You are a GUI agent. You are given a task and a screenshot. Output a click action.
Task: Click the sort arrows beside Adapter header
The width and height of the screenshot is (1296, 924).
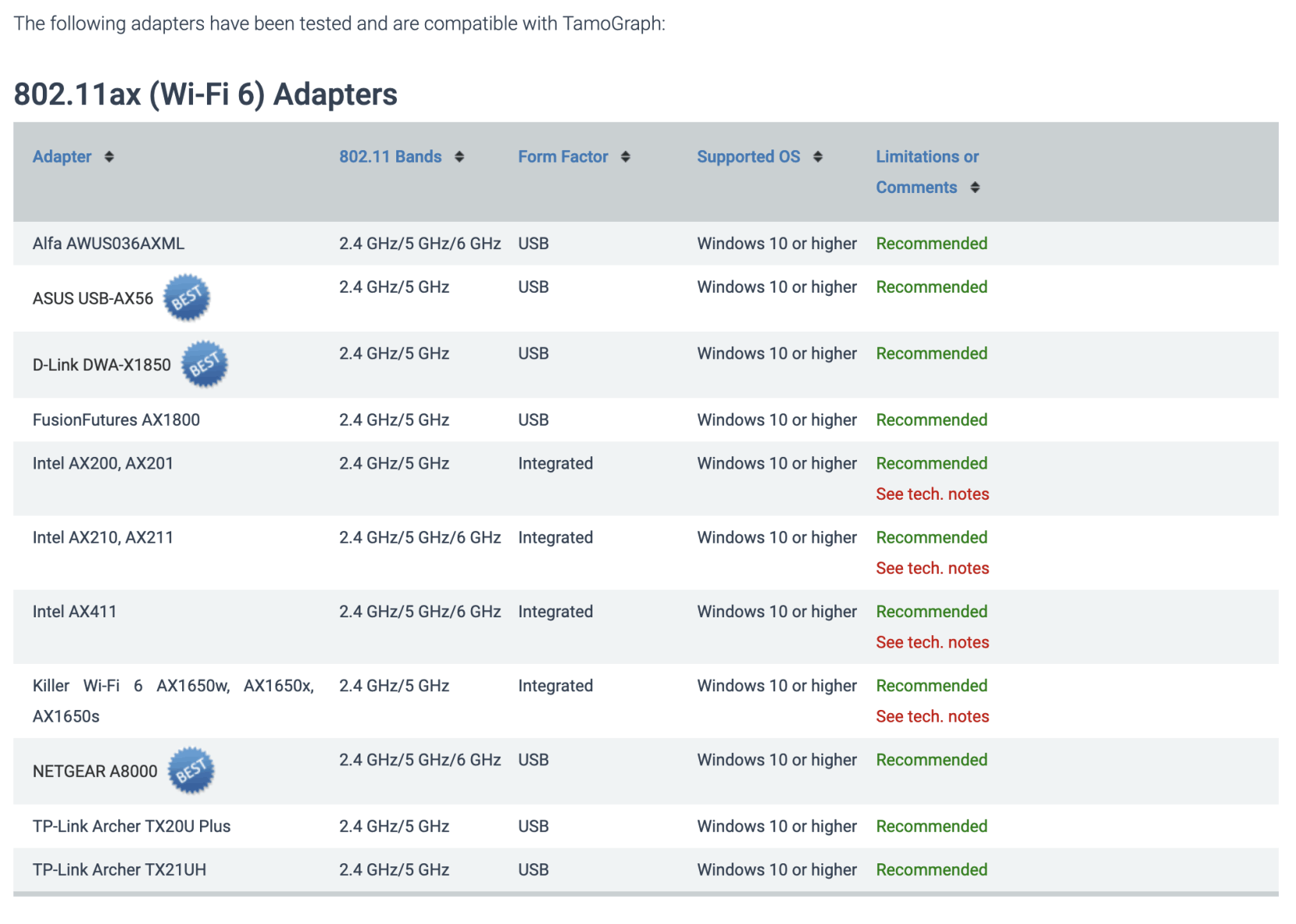(109, 157)
